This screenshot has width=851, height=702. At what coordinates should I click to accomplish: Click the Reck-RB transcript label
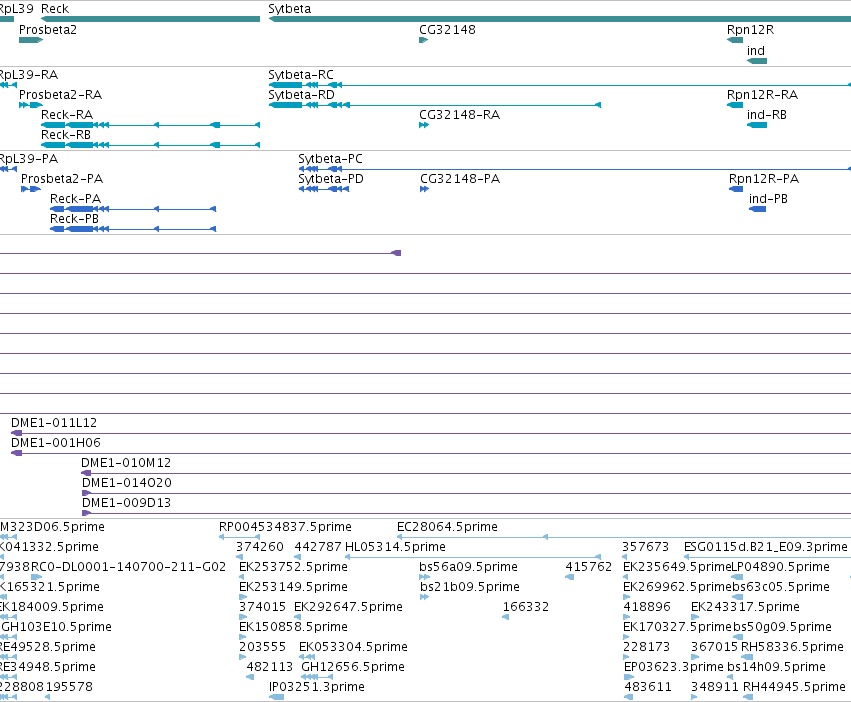(66, 135)
